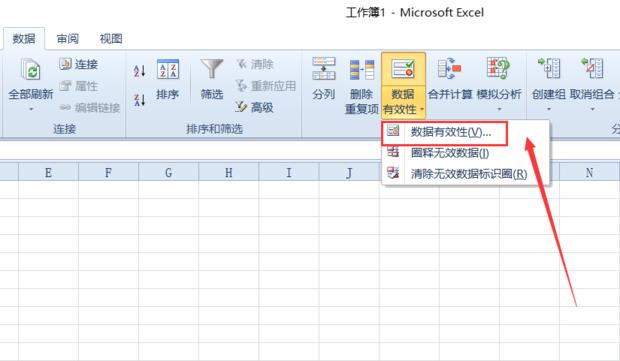Select column J header
The width and height of the screenshot is (620, 361).
pyautogui.click(x=349, y=172)
